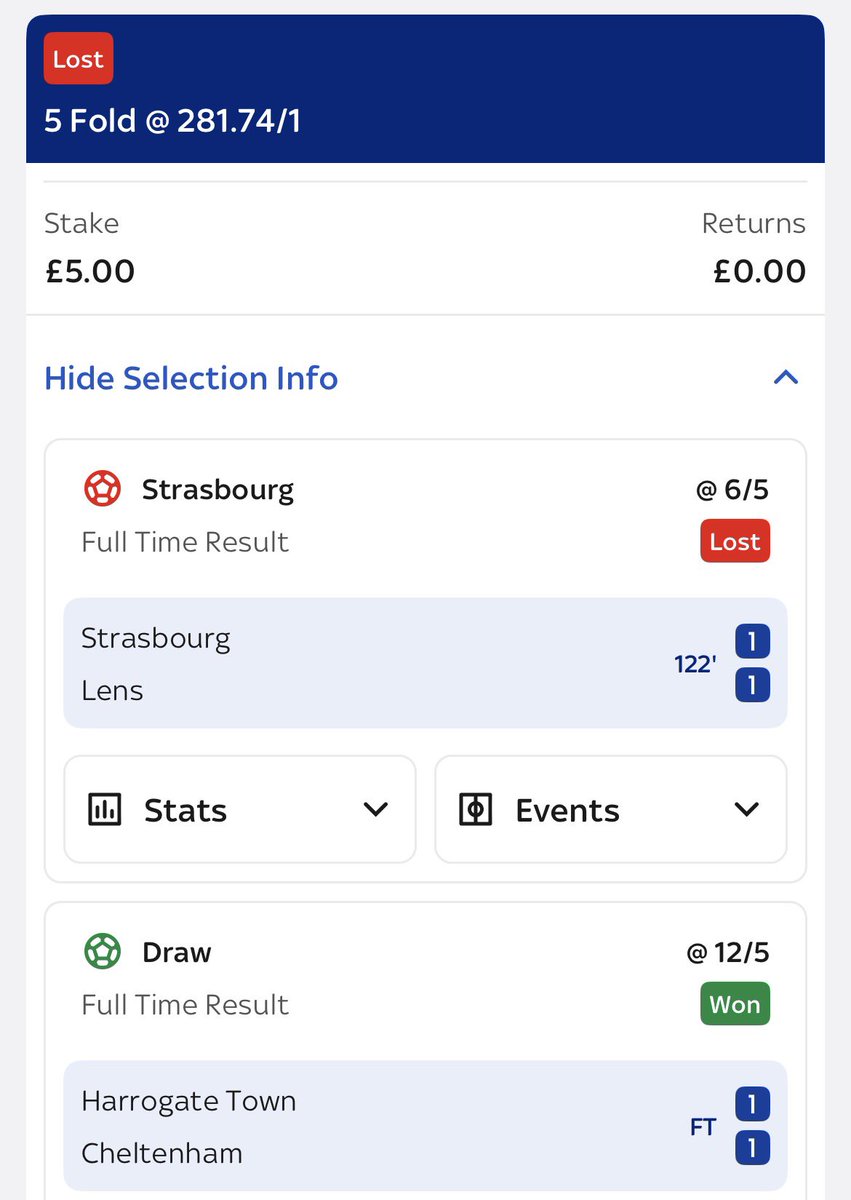
Task: Click the green football icon beside Draw
Action: coord(102,951)
